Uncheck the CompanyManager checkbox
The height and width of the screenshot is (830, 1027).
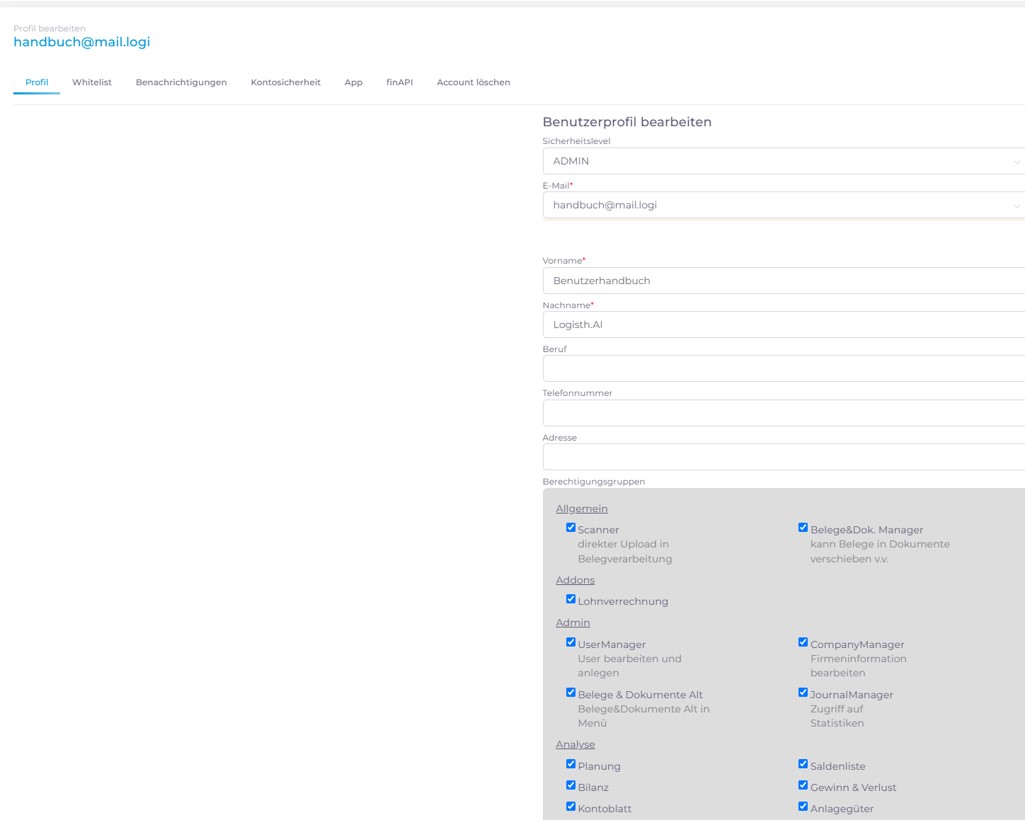coord(803,642)
